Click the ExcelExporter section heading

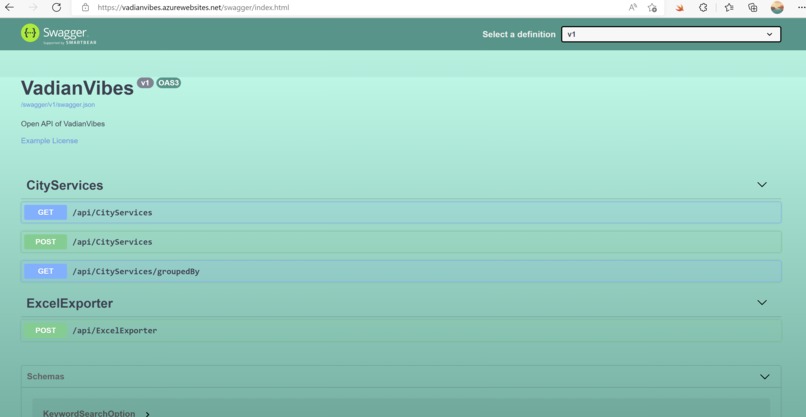pos(69,303)
